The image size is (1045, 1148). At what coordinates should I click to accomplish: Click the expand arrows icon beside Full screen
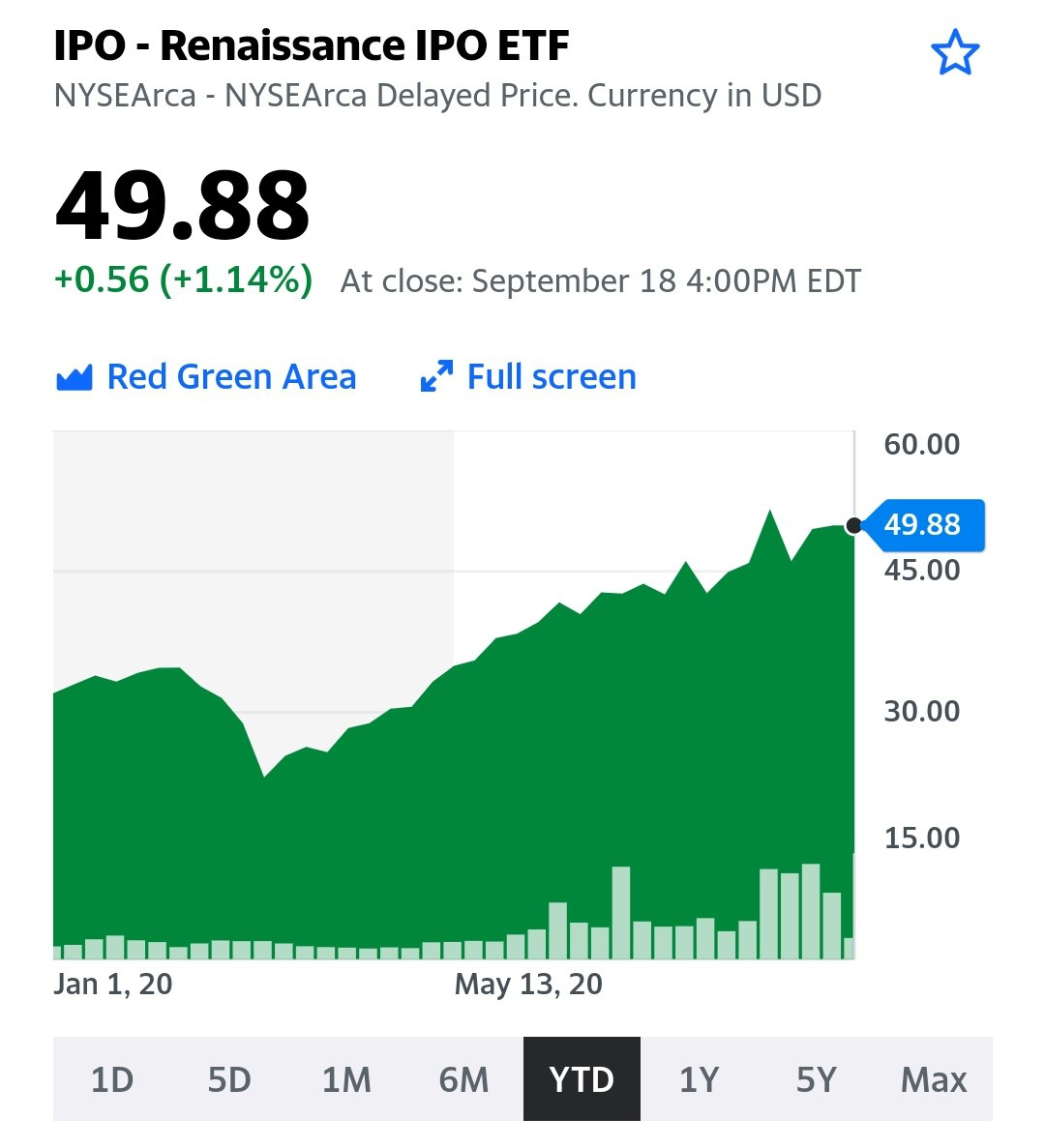[x=436, y=376]
